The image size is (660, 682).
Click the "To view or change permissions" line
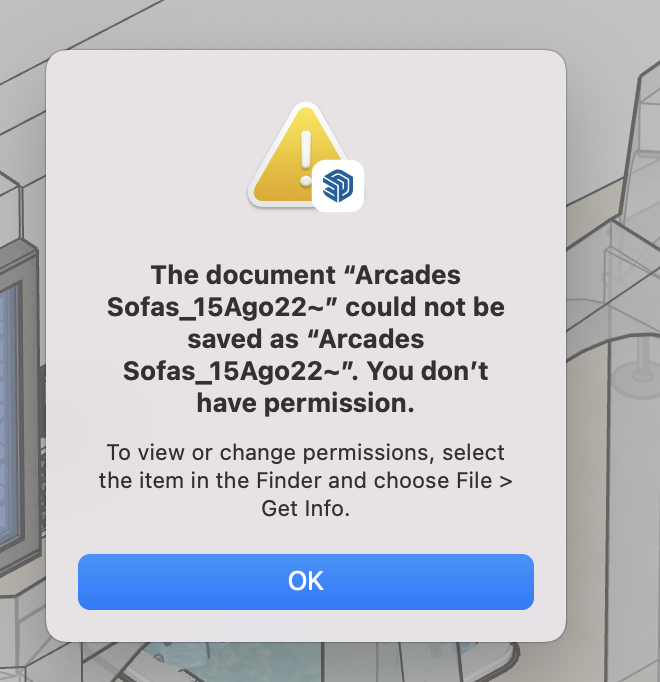tap(306, 452)
